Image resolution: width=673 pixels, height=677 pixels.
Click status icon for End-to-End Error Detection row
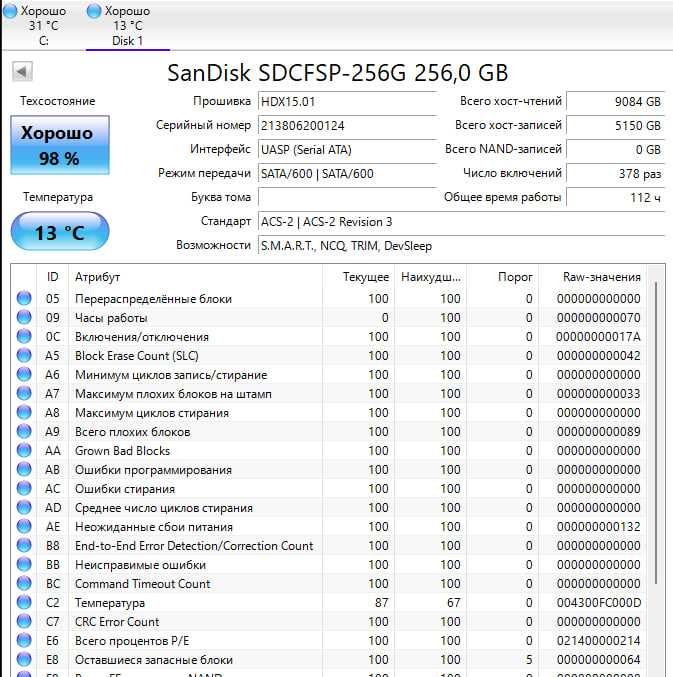pos(24,545)
